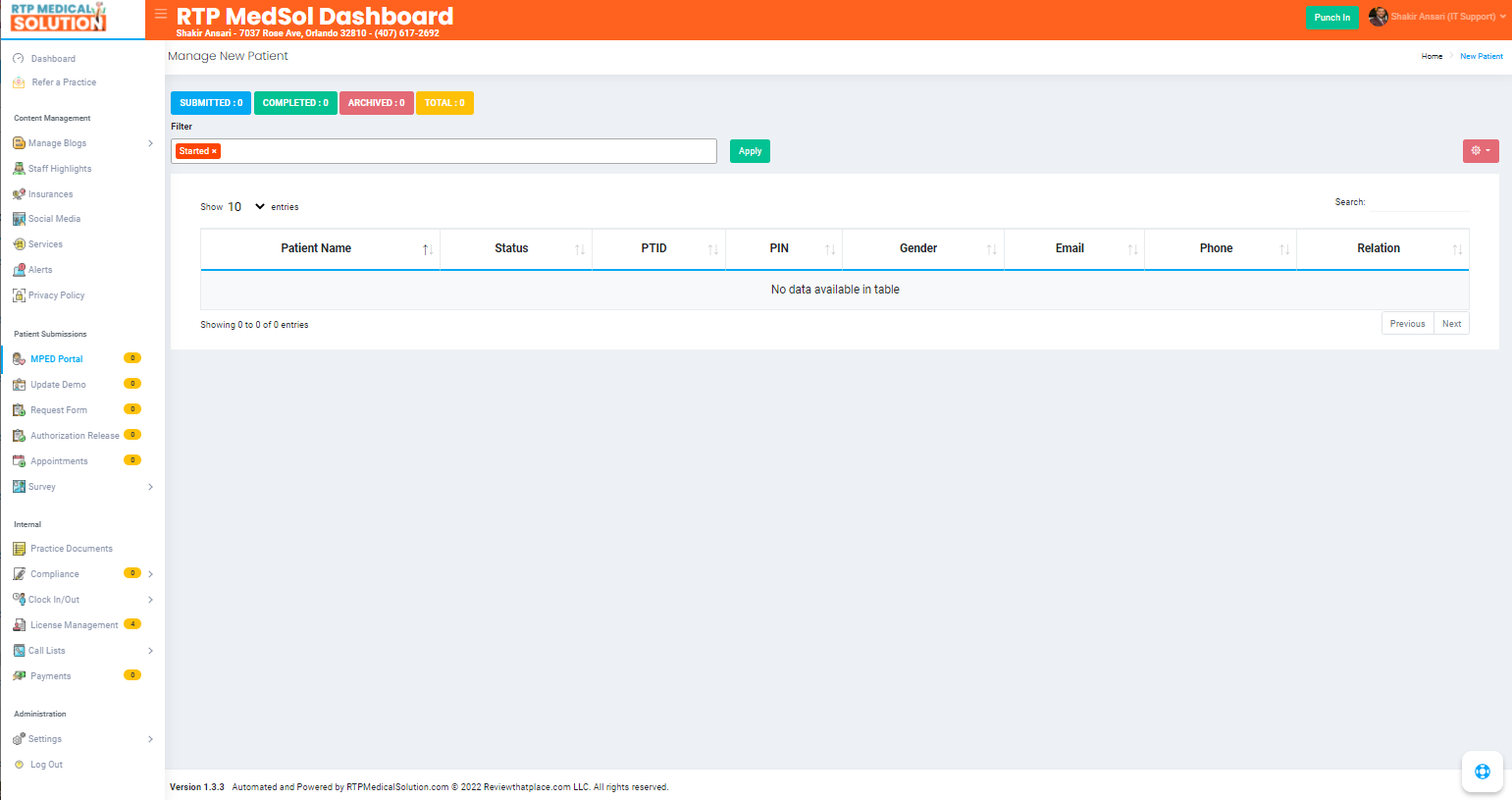Go to Previous table page
Viewport: 1512px width, 800px height.
click(x=1407, y=324)
